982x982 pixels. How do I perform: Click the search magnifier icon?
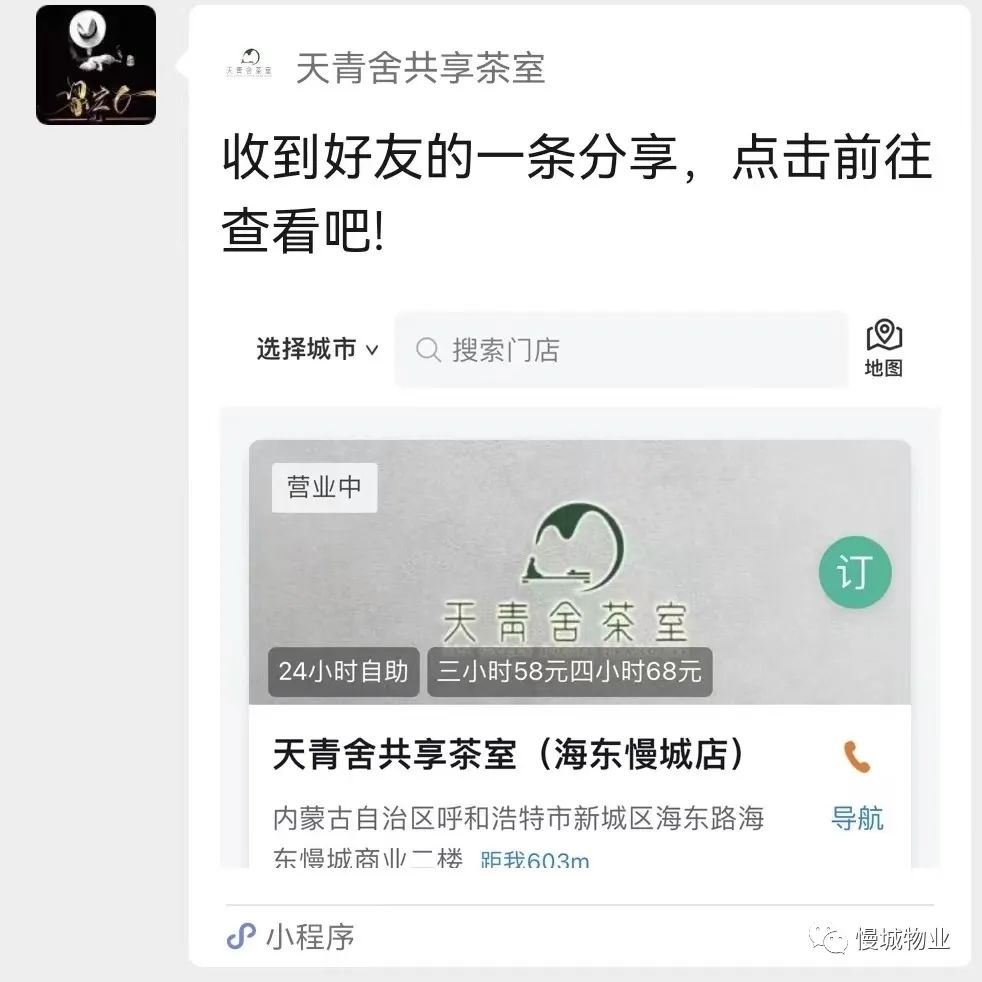tap(428, 350)
